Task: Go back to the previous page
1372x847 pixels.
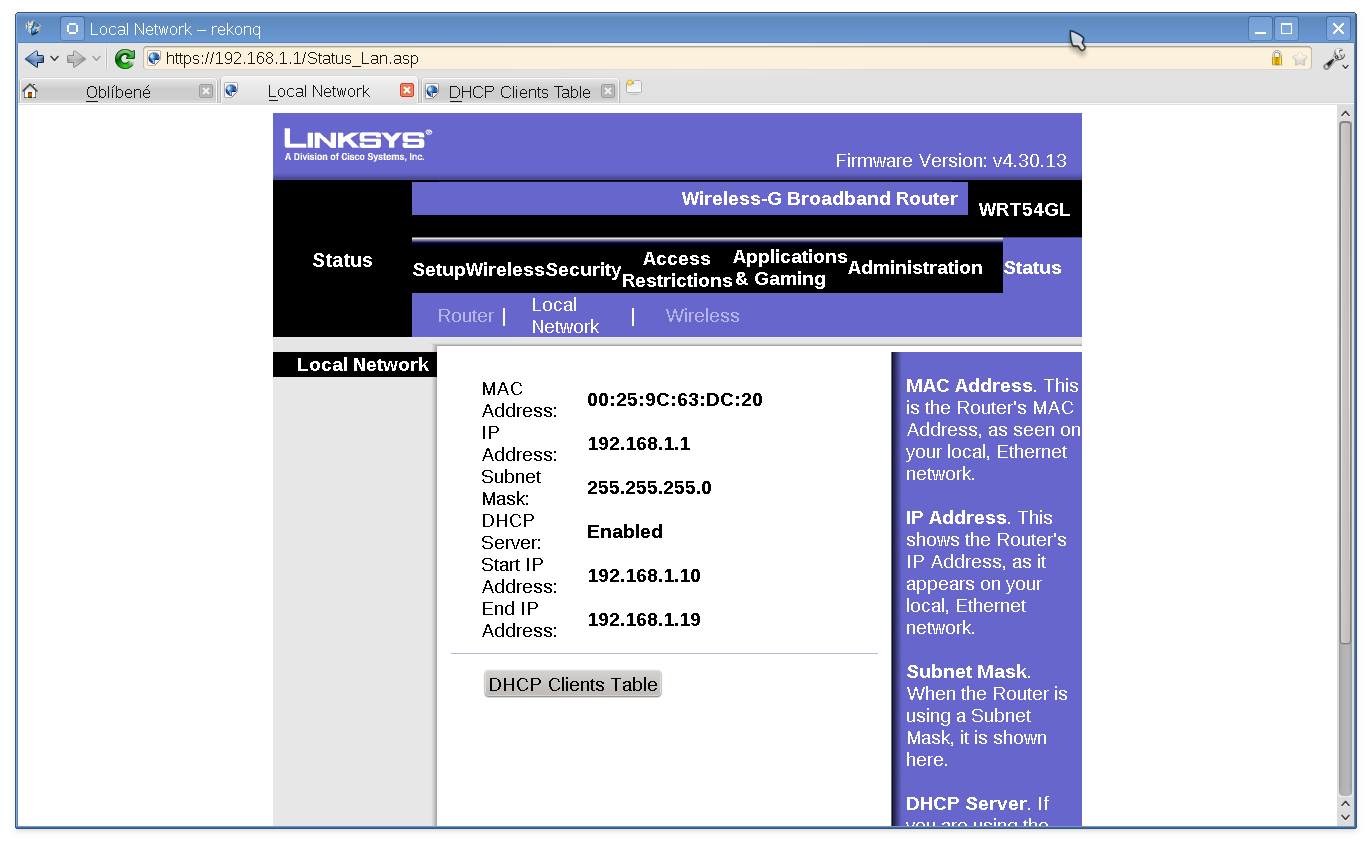Action: point(34,59)
